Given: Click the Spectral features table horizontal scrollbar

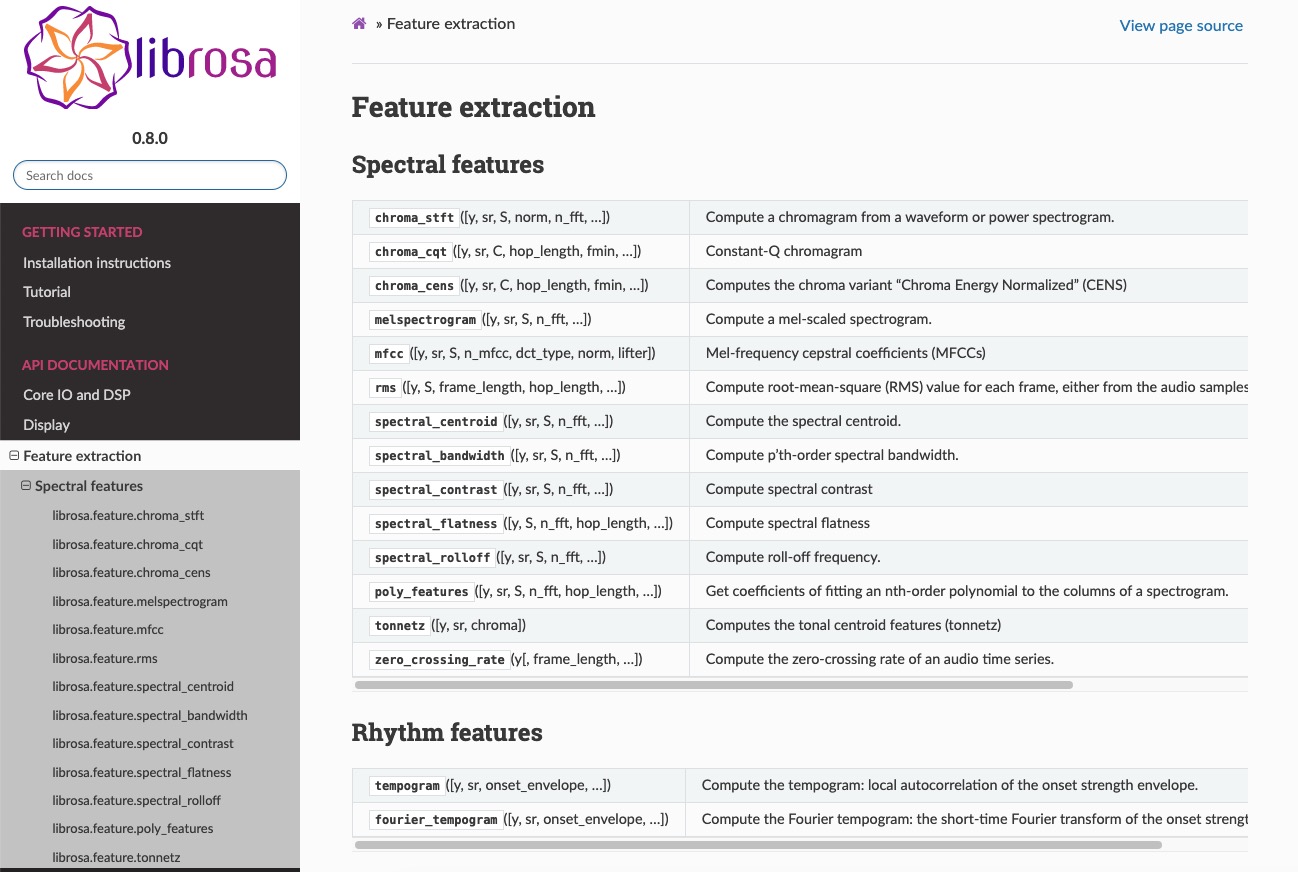Looking at the screenshot, I should click(x=713, y=685).
